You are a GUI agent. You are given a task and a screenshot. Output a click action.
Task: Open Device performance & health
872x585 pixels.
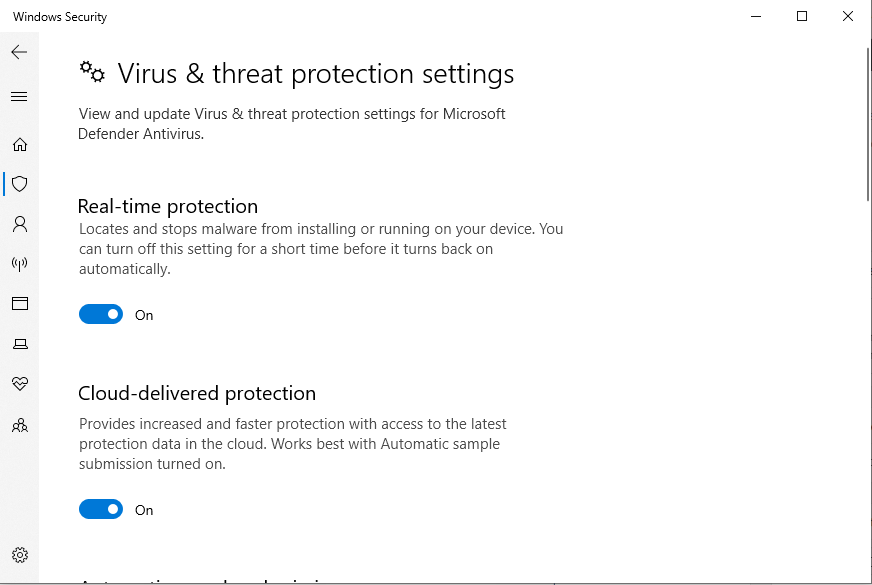point(20,384)
